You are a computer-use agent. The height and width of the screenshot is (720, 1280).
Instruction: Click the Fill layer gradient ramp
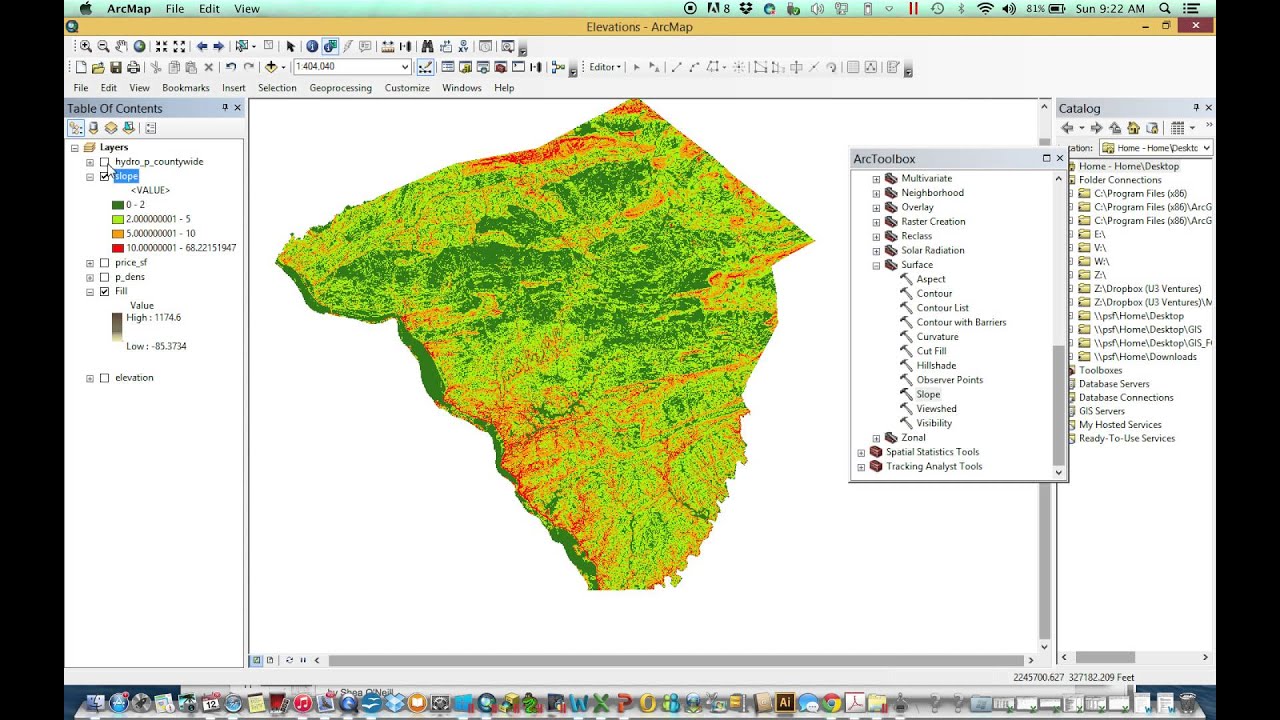point(117,328)
